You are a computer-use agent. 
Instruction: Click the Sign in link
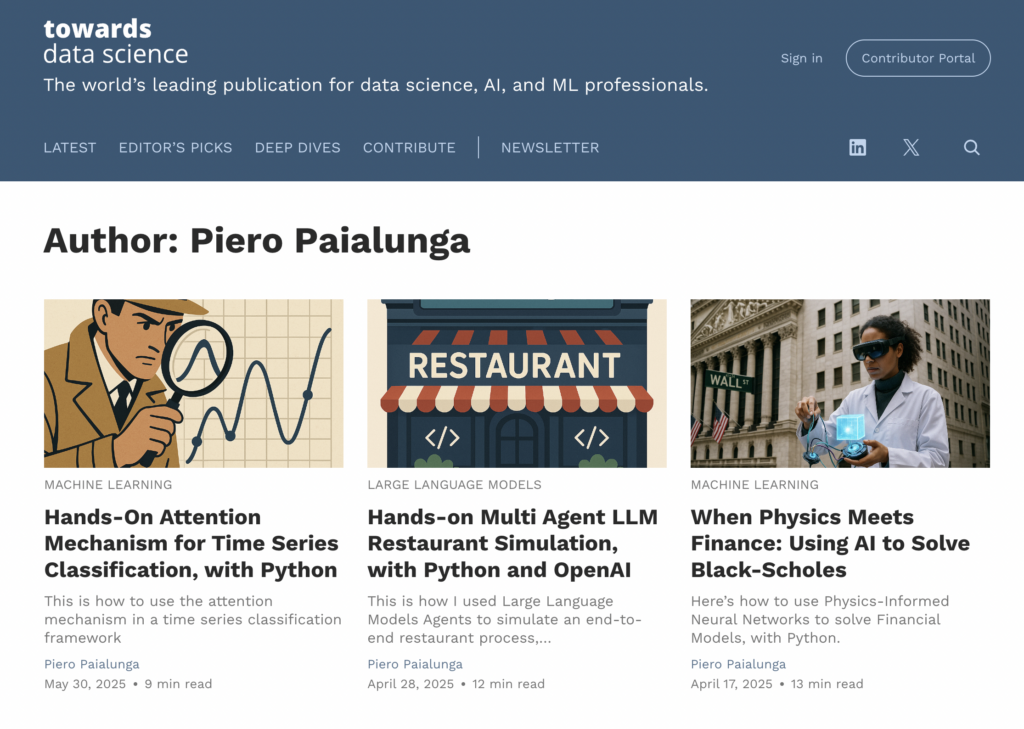(801, 58)
